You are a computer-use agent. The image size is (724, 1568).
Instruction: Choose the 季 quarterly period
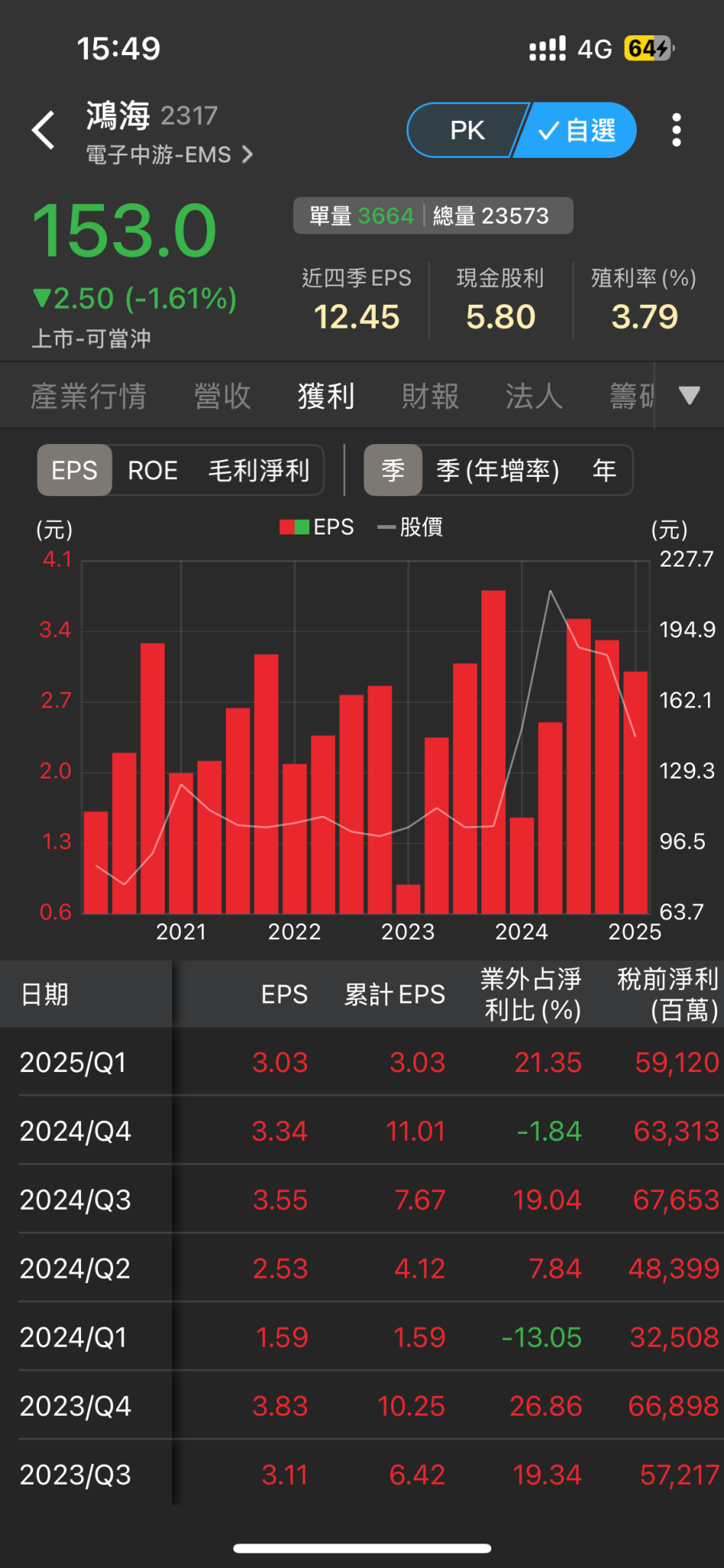click(x=393, y=470)
